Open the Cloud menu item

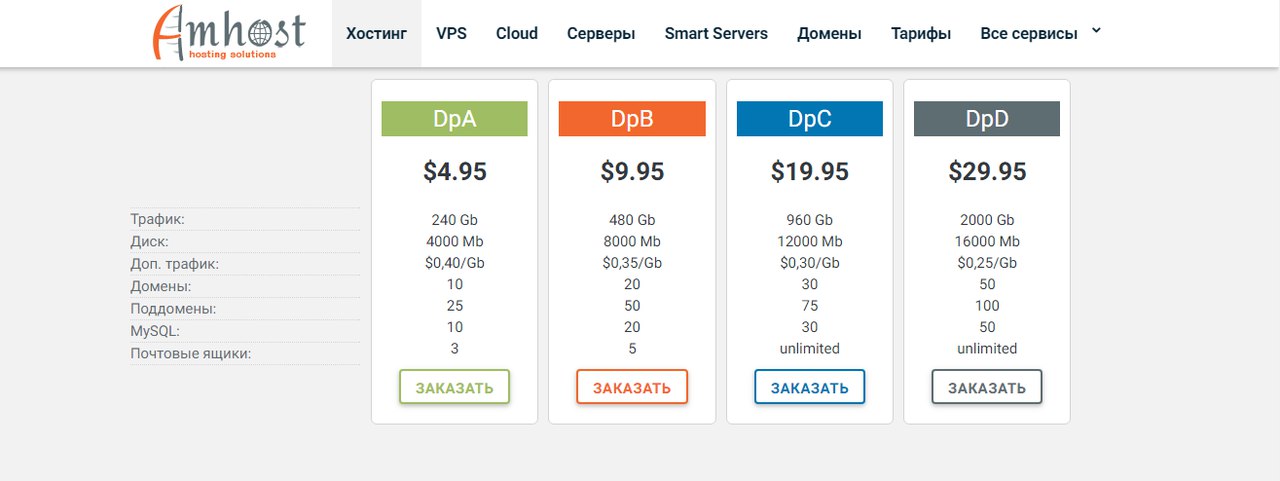[x=517, y=33]
